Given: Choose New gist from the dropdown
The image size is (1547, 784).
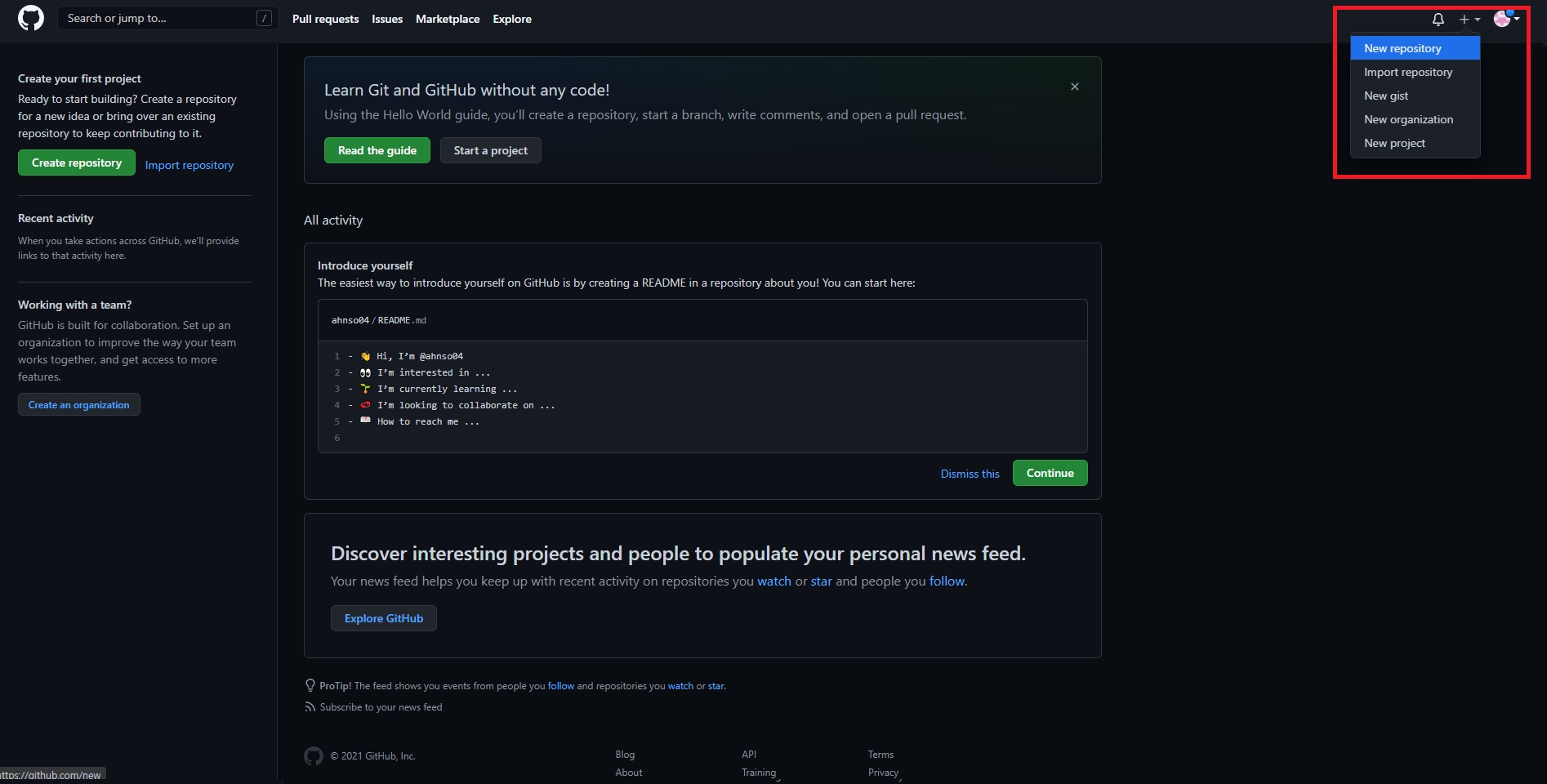Looking at the screenshot, I should click(1415, 96).
